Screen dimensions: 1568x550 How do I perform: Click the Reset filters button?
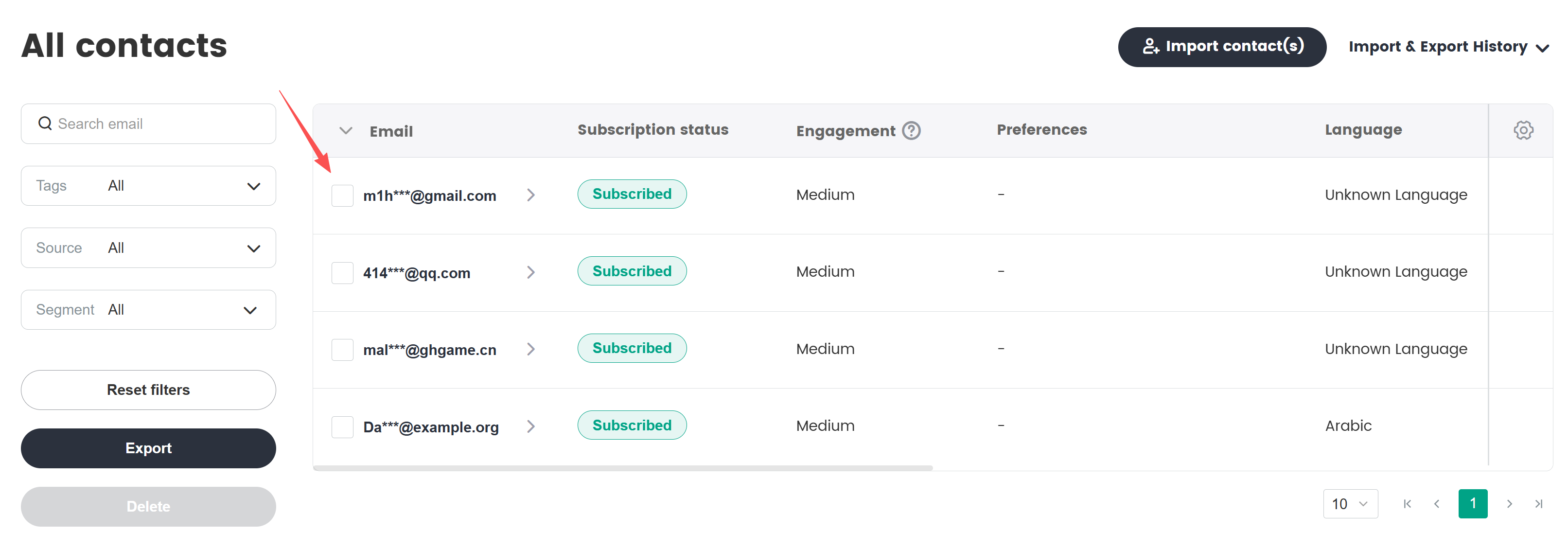tap(148, 390)
